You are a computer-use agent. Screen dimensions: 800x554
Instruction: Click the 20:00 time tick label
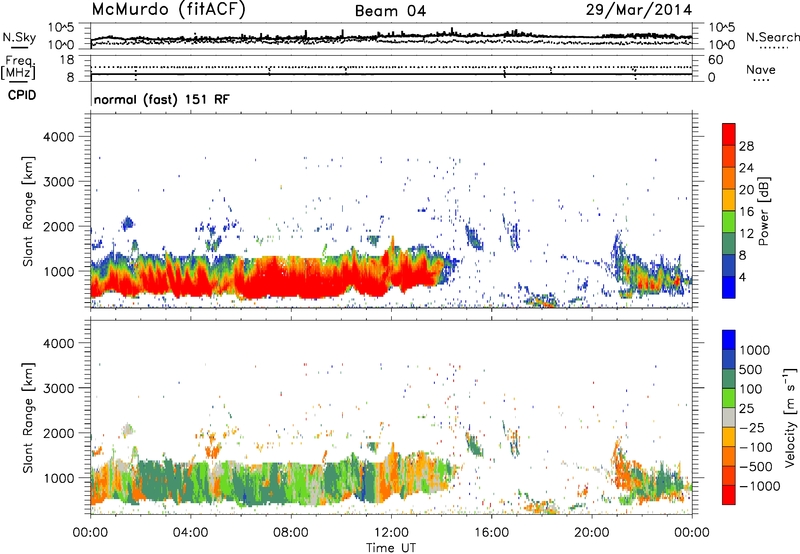click(592, 533)
